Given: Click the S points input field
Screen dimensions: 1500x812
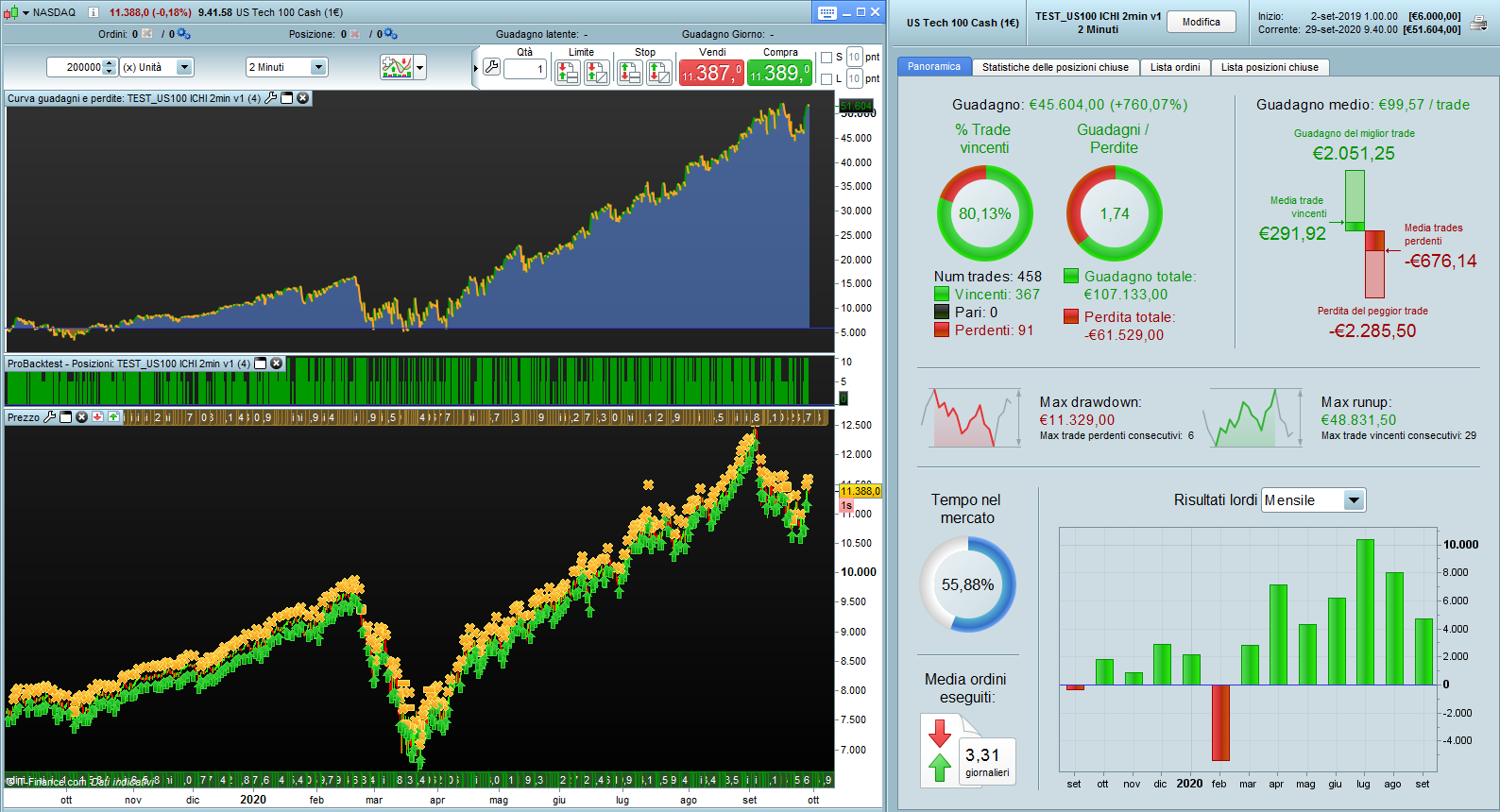Looking at the screenshot, I should click(854, 58).
